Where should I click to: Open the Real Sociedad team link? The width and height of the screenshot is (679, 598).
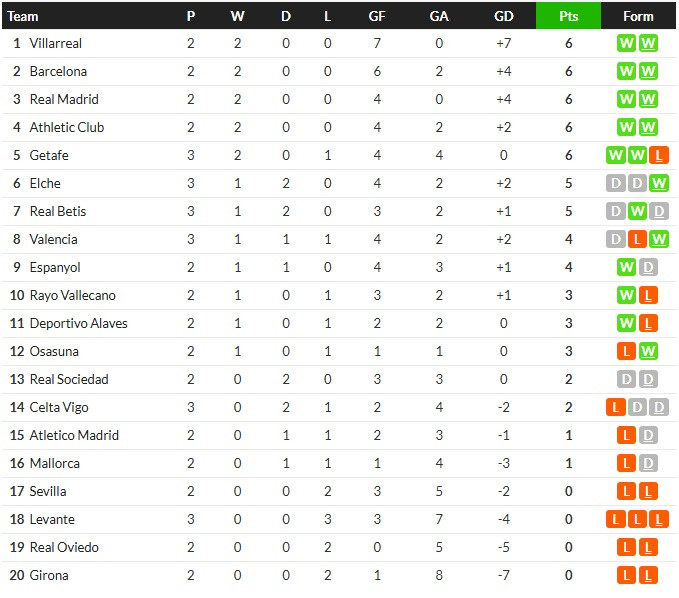point(69,379)
